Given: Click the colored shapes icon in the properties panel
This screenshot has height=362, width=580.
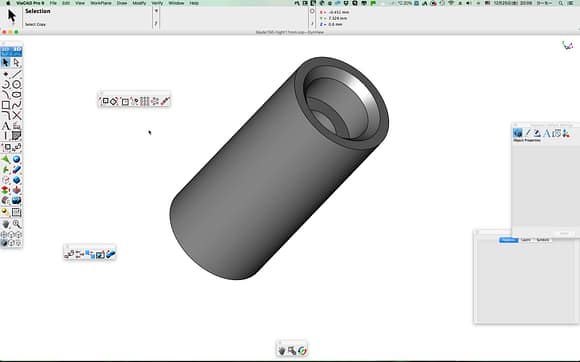Looking at the screenshot, I should (566, 133).
